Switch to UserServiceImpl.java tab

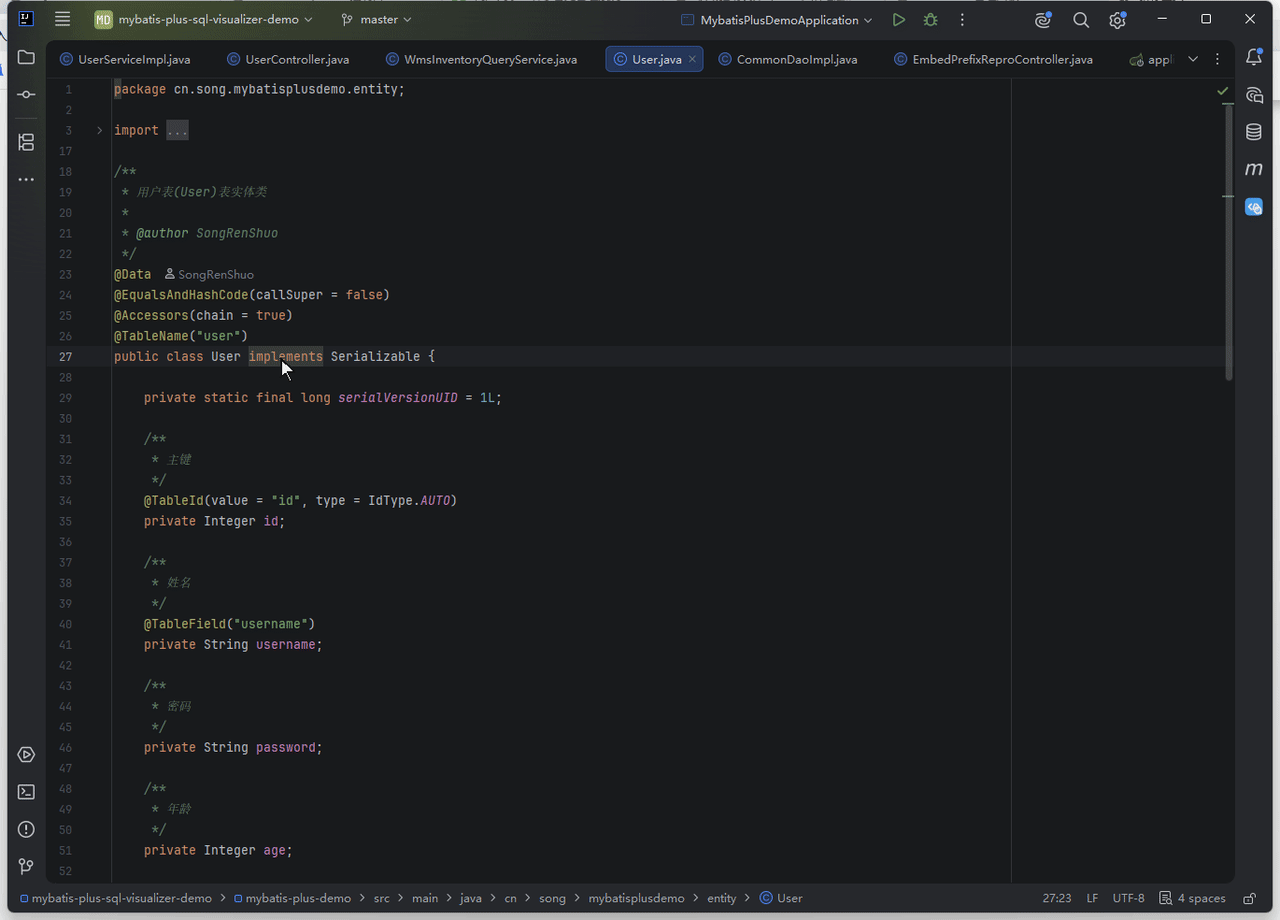coord(125,59)
